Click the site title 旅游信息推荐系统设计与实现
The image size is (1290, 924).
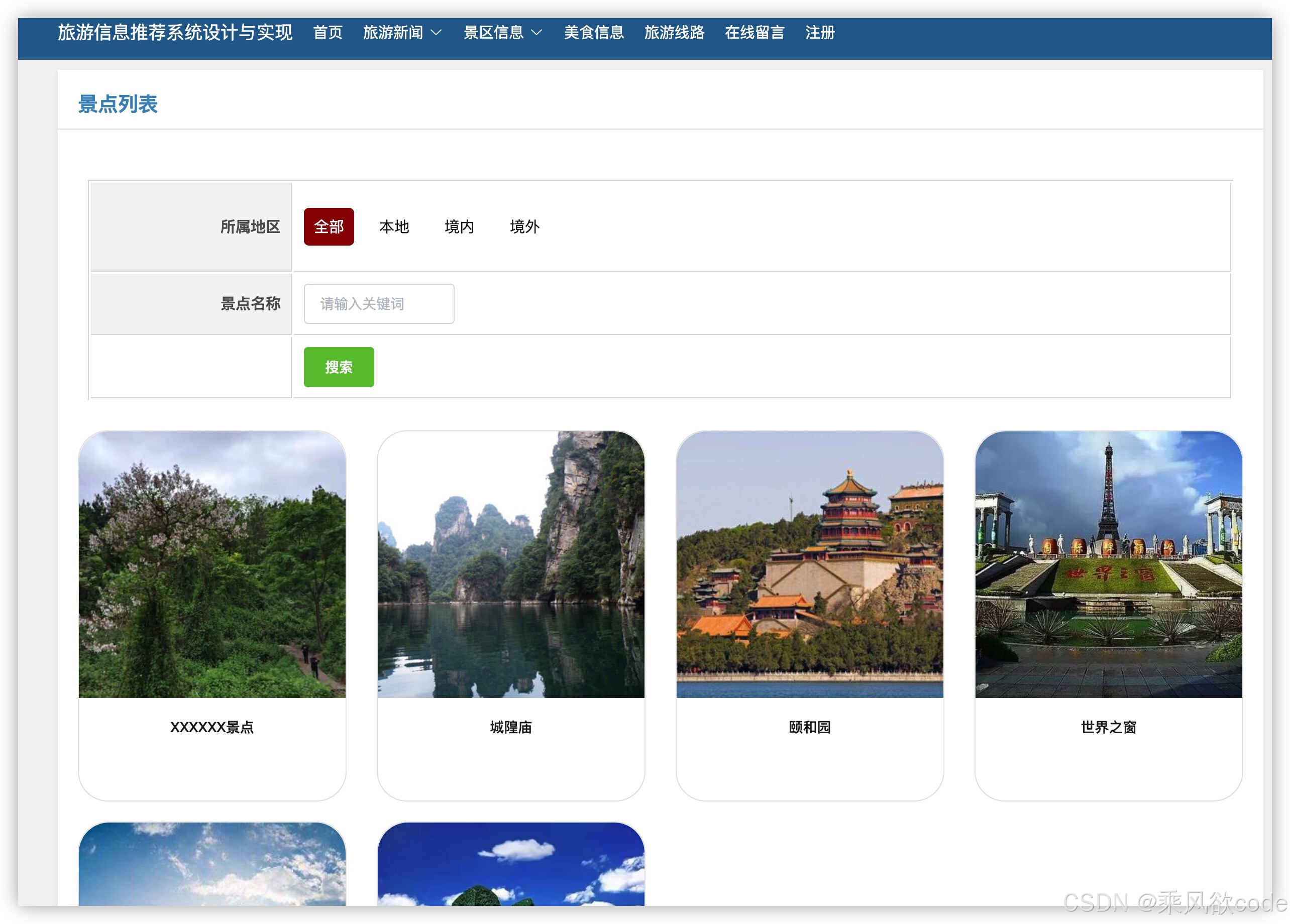pyautogui.click(x=175, y=33)
